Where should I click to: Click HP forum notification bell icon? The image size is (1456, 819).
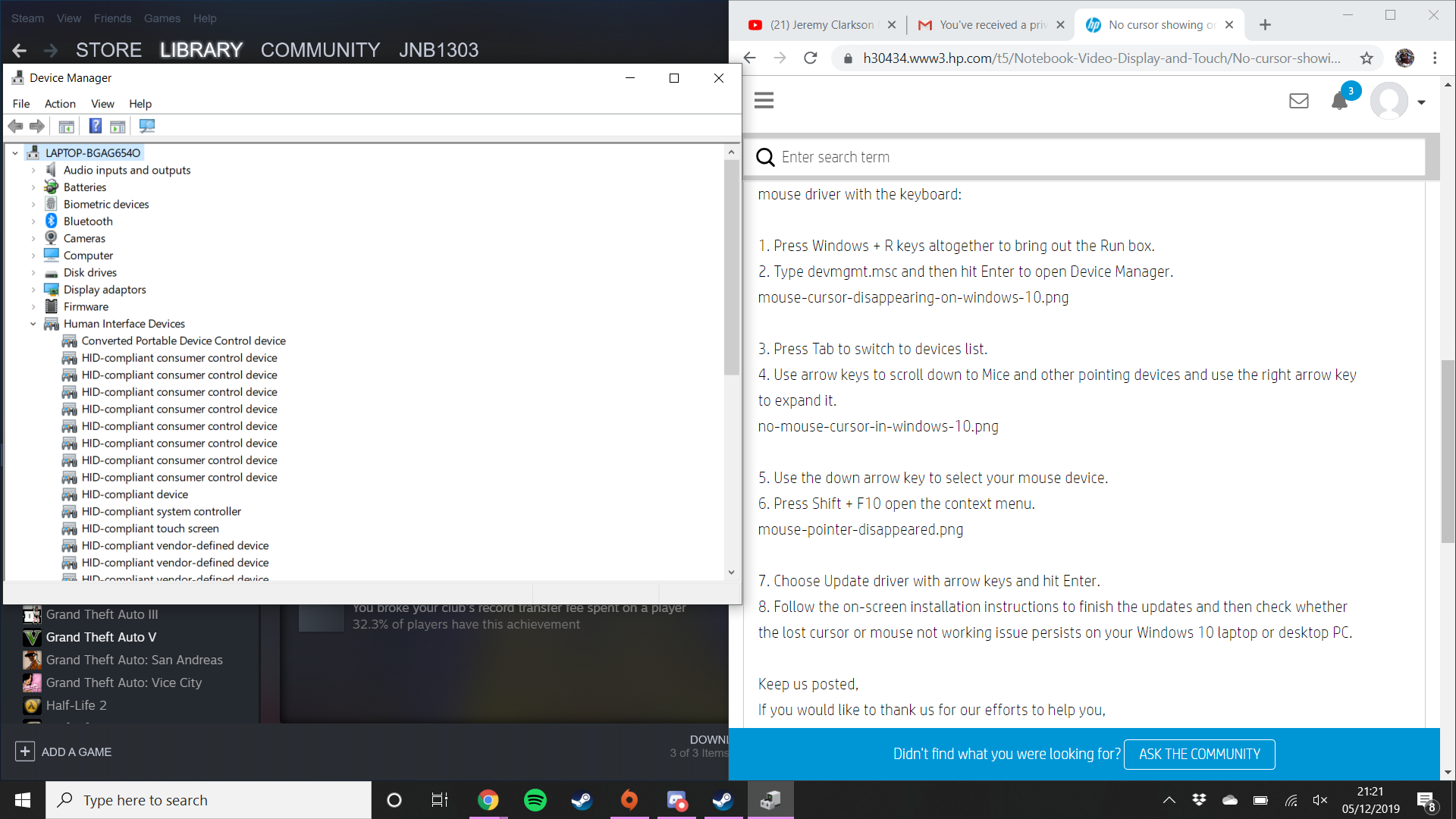pos(1339,101)
